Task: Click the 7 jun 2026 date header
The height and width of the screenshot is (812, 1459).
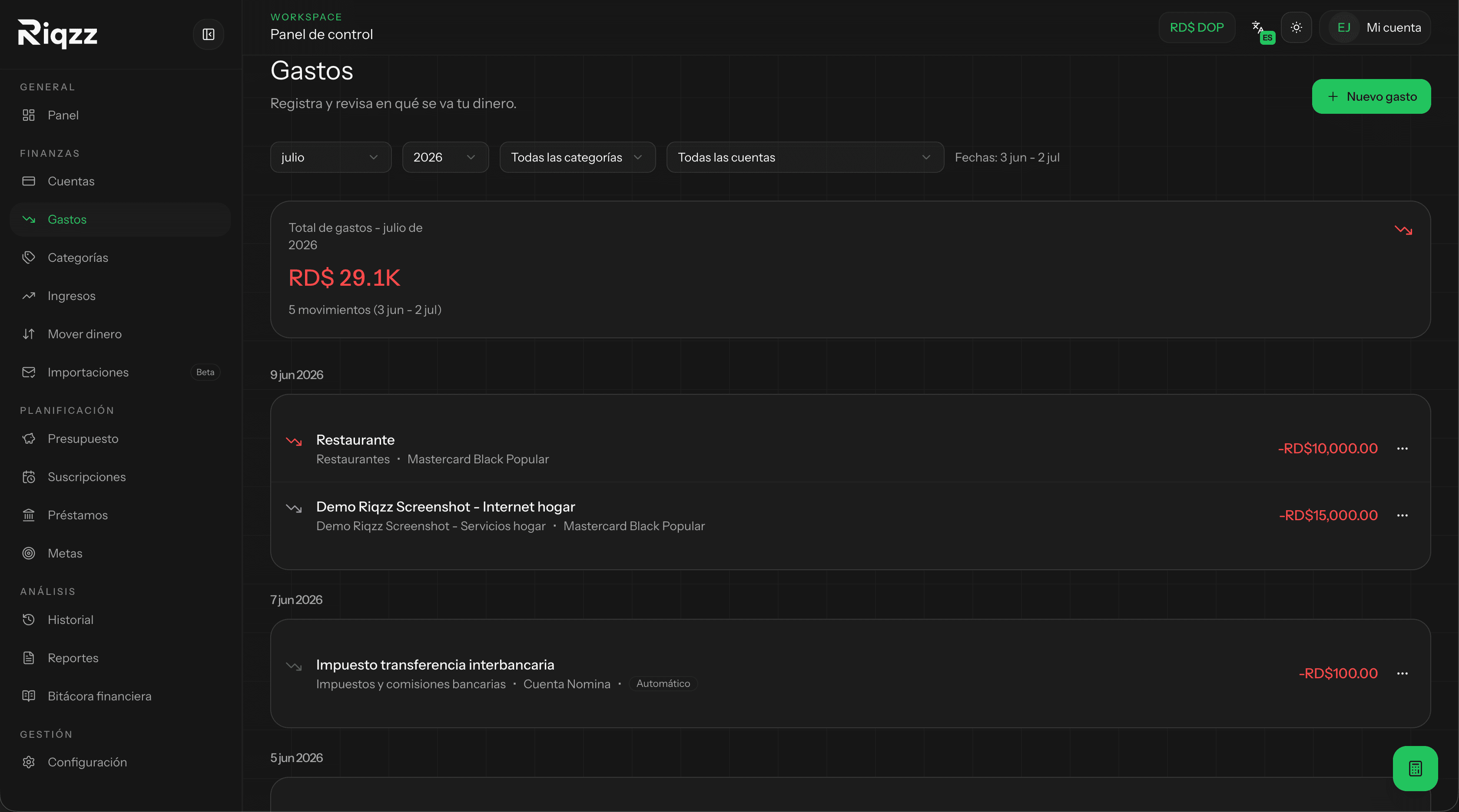Action: click(296, 600)
